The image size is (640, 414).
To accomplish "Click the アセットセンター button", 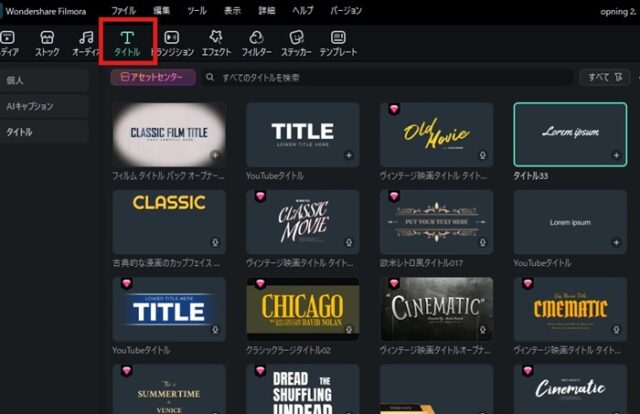I will tap(152, 77).
